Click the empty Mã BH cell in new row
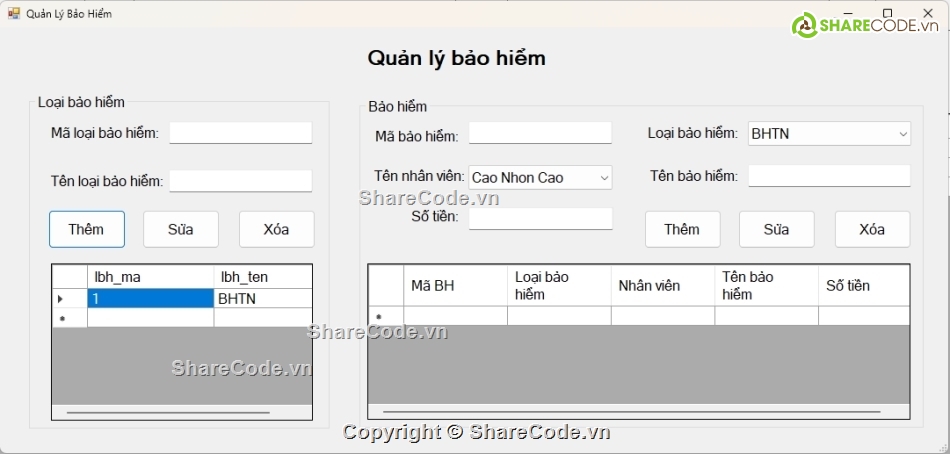This screenshot has height=454, width=950. click(x=456, y=316)
